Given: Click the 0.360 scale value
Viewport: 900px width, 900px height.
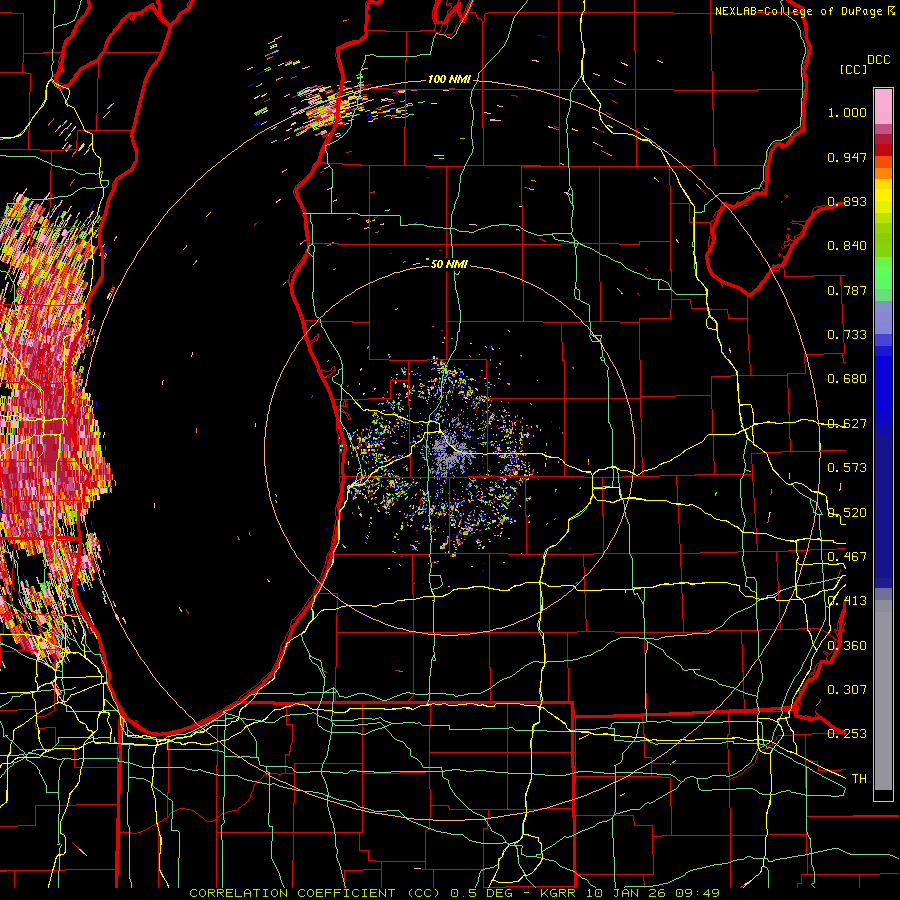Looking at the screenshot, I should click(847, 646).
